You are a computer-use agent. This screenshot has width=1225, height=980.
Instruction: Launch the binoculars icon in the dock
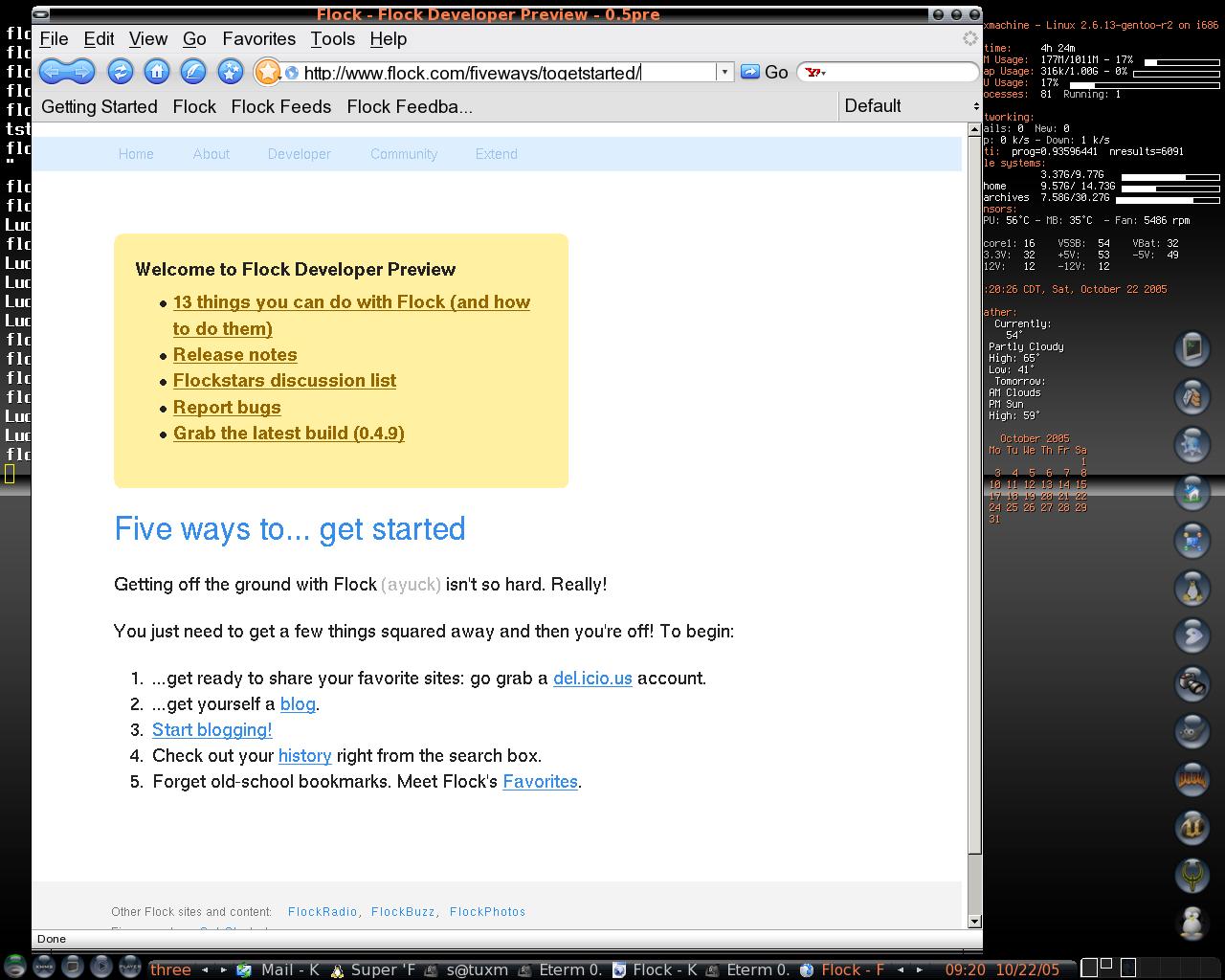coord(1192,683)
